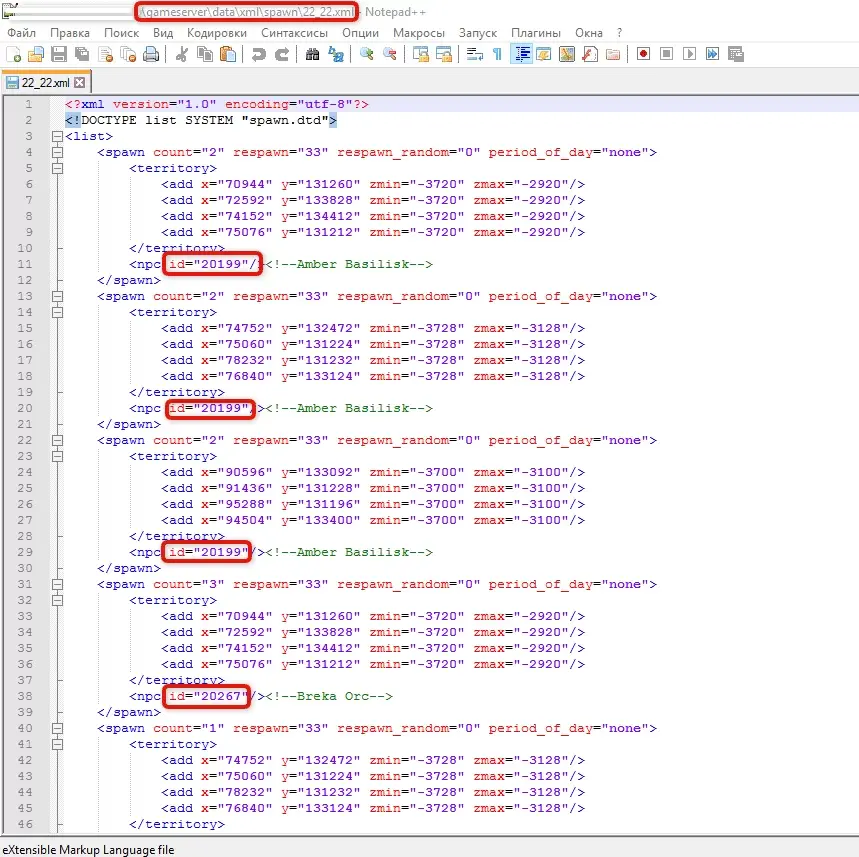859x857 pixels.
Task: Click the User Defined Language icon
Action: 544,54
